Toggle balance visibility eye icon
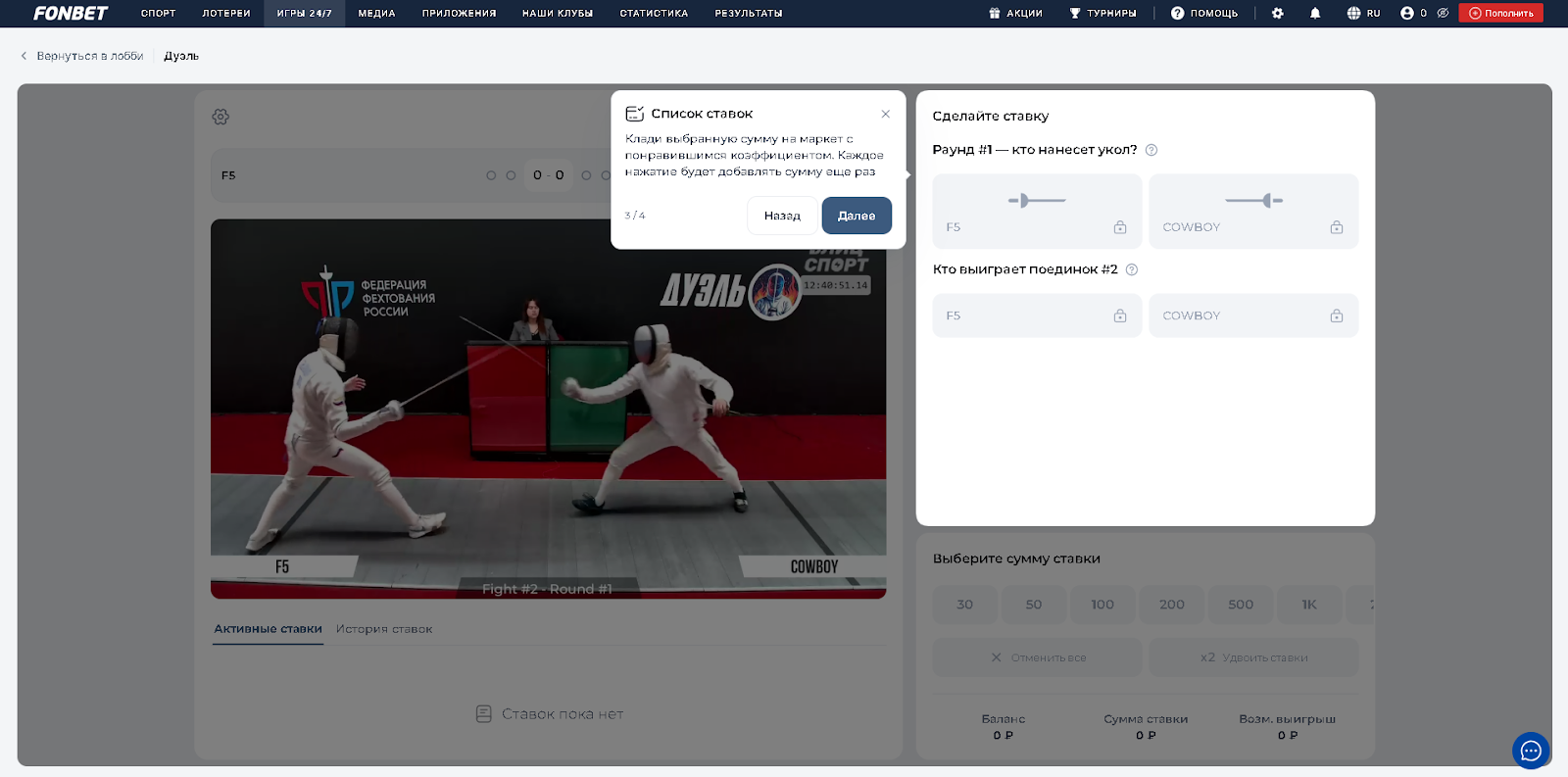The image size is (1568, 777). (1443, 14)
